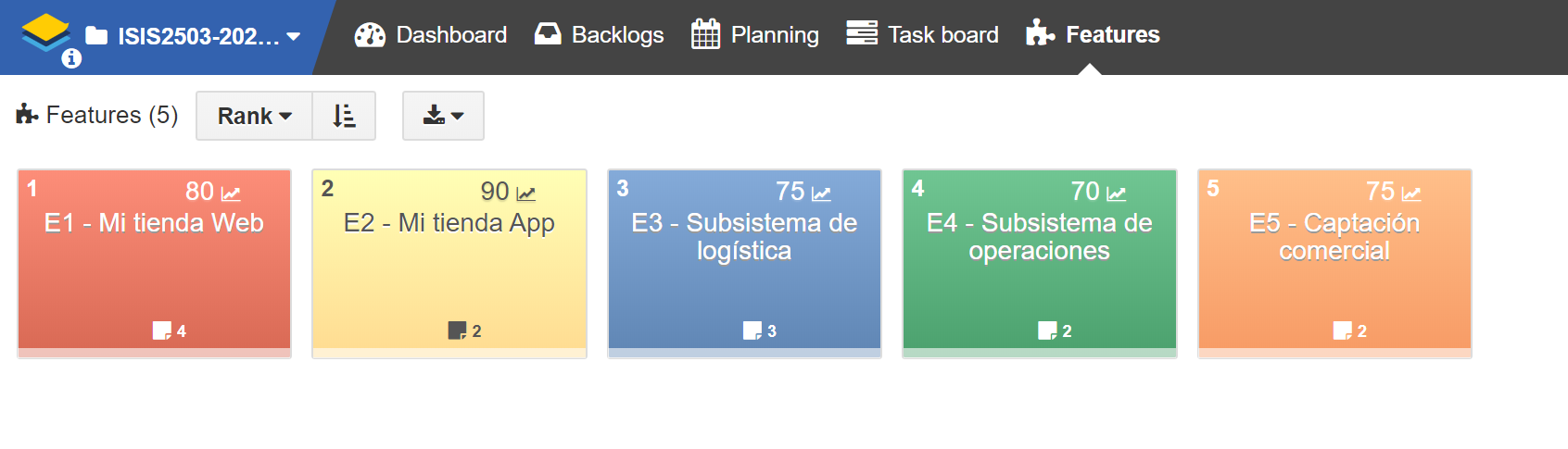Open the chart icon on E5 card
This screenshot has width=1568, height=449.
(x=1411, y=193)
